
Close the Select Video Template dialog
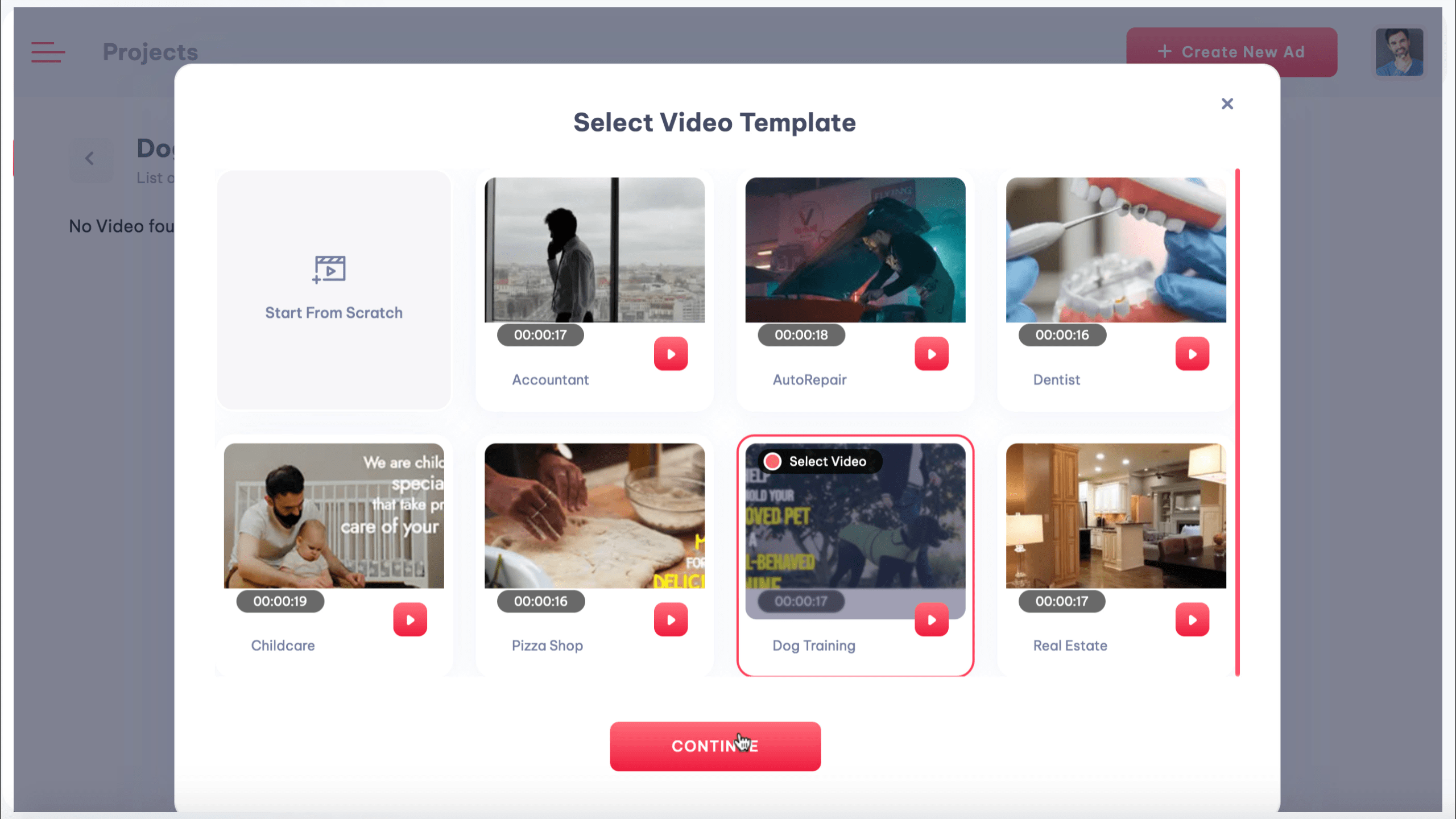(1227, 104)
